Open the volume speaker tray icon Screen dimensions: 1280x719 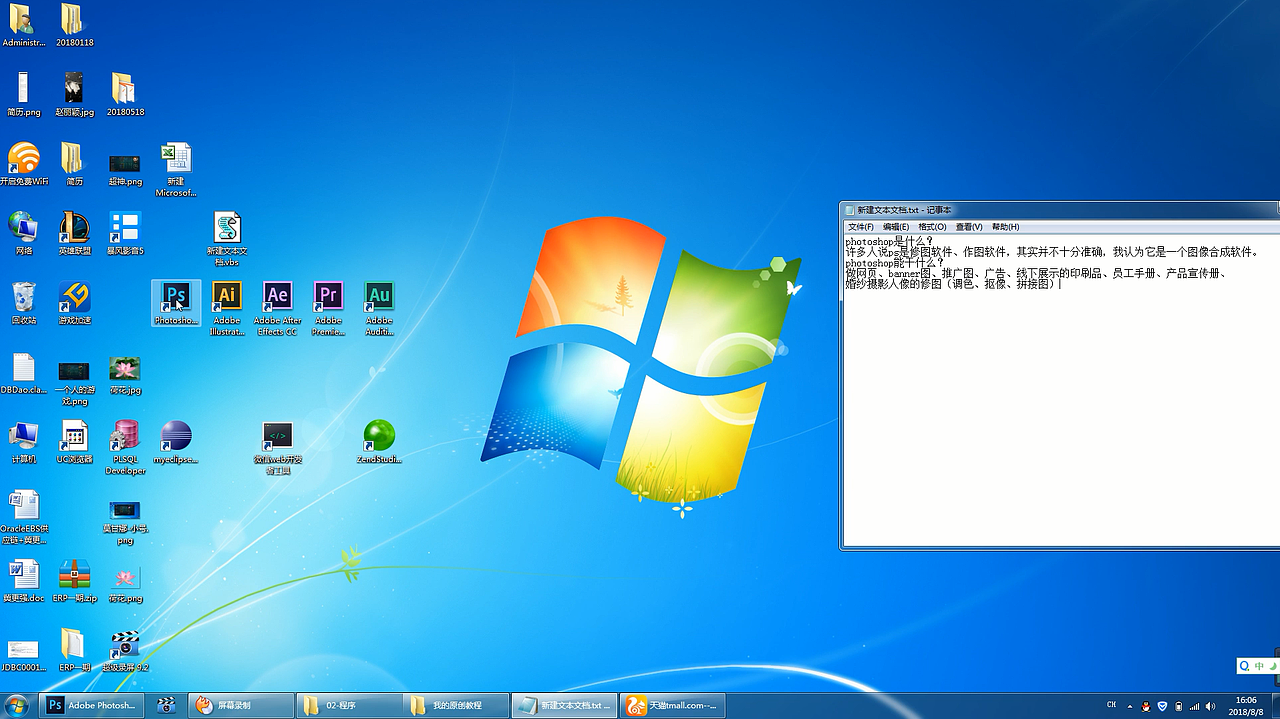(x=1209, y=706)
